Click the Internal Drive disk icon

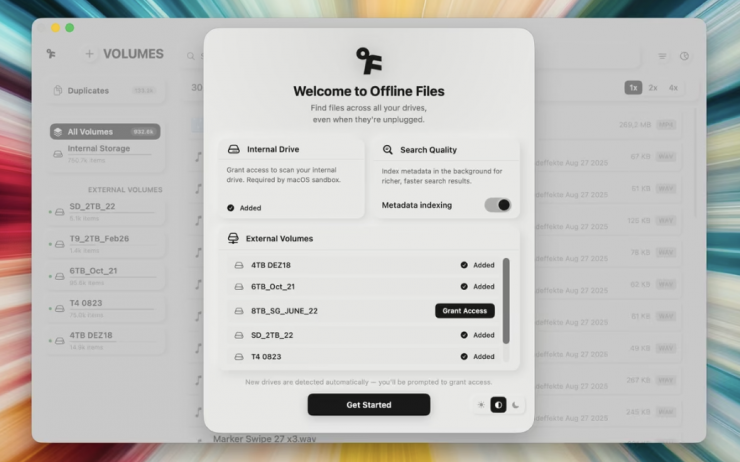[233, 149]
